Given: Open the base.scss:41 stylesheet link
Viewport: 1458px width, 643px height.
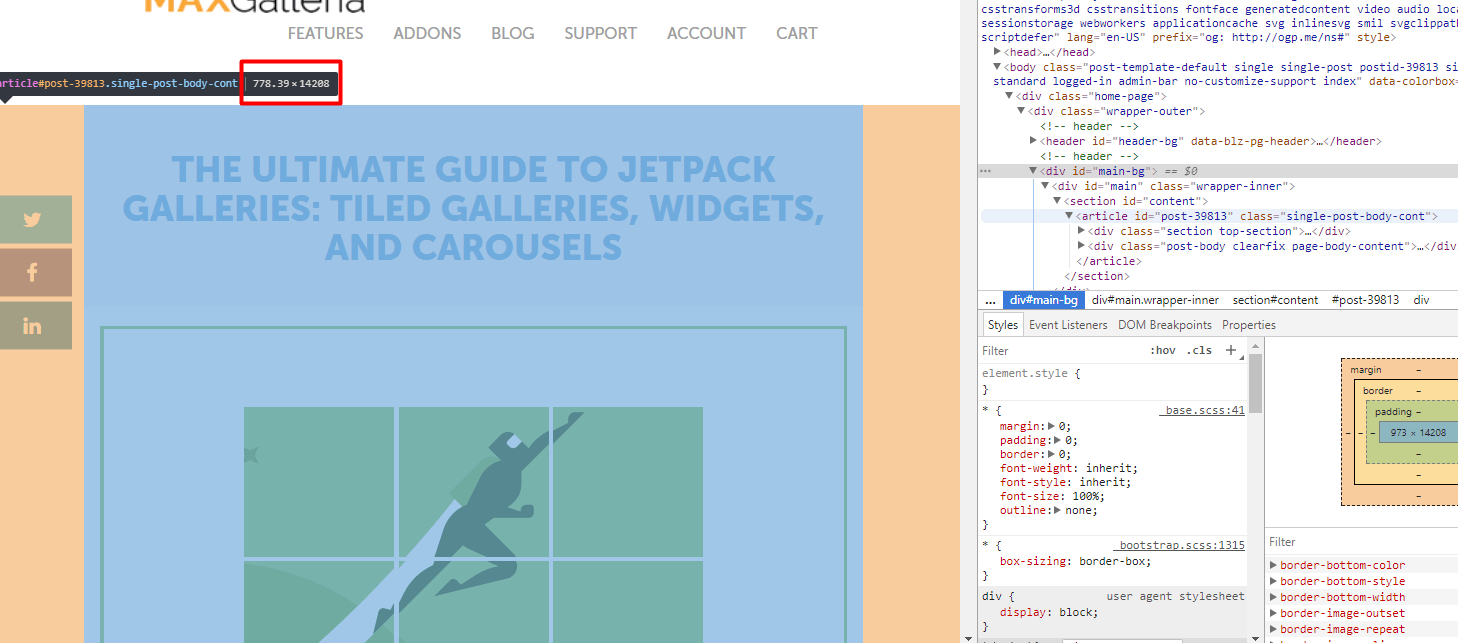Looking at the screenshot, I should pos(1201,409).
